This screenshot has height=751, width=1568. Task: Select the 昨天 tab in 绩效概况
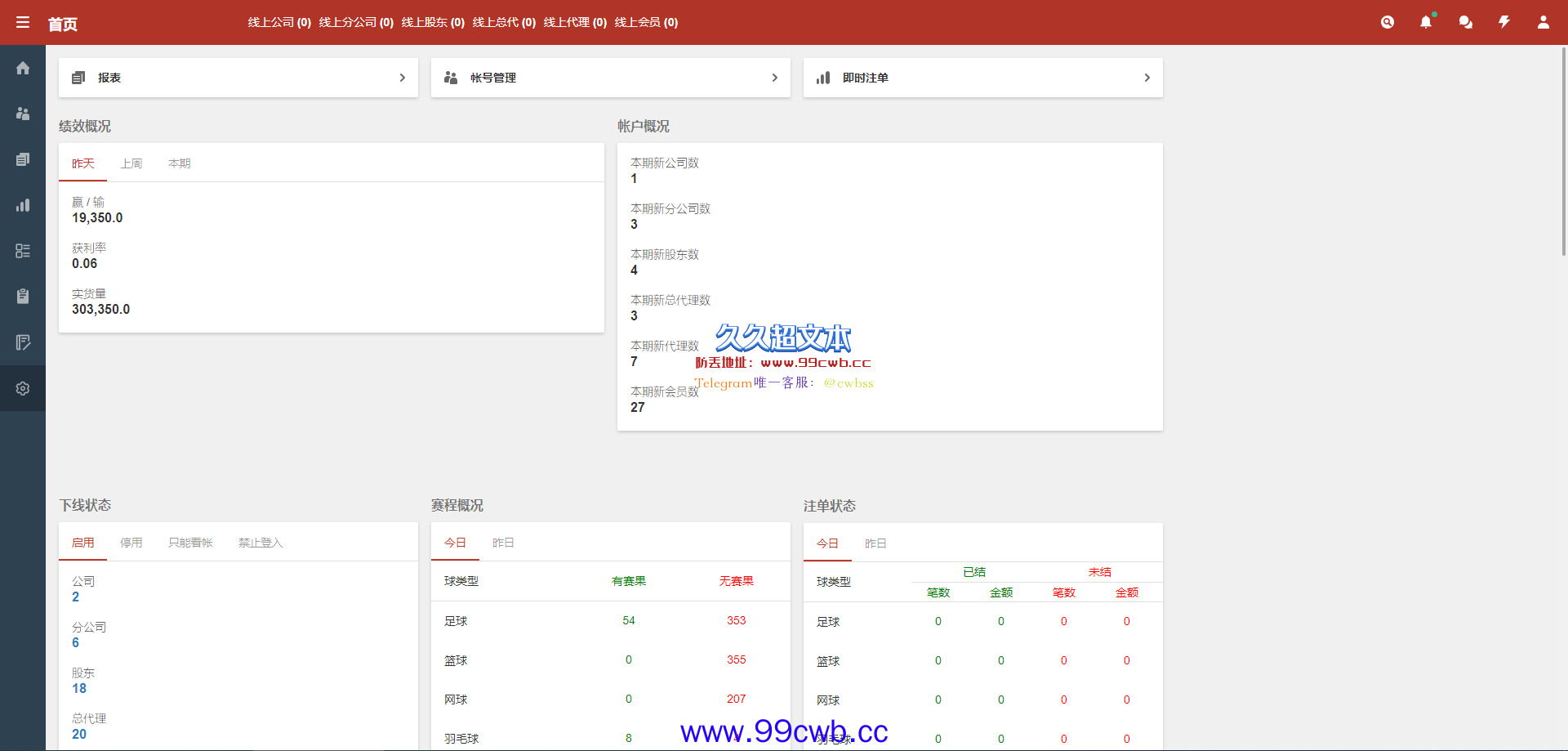click(83, 163)
